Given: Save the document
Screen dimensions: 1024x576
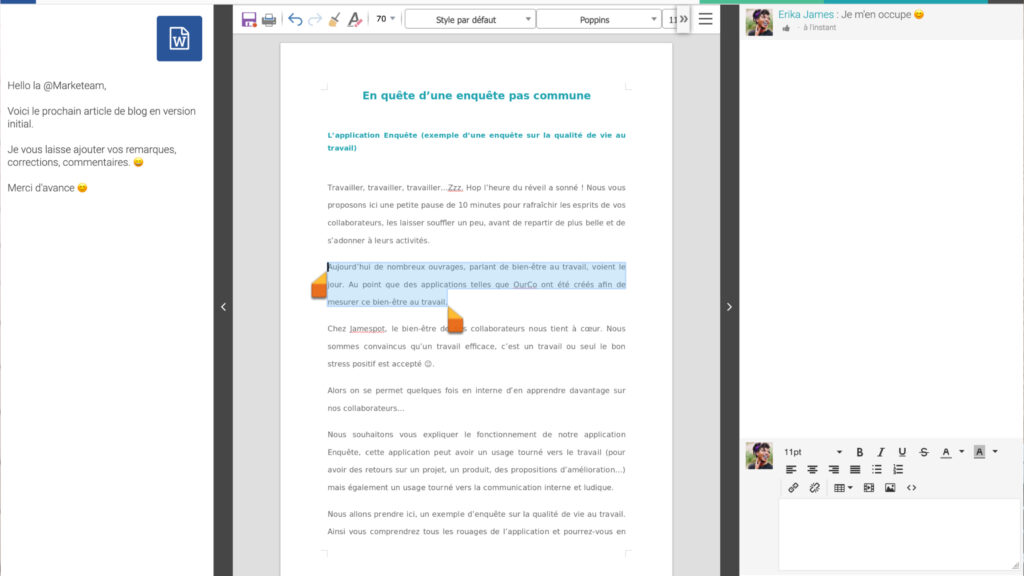Looking at the screenshot, I should (248, 18).
